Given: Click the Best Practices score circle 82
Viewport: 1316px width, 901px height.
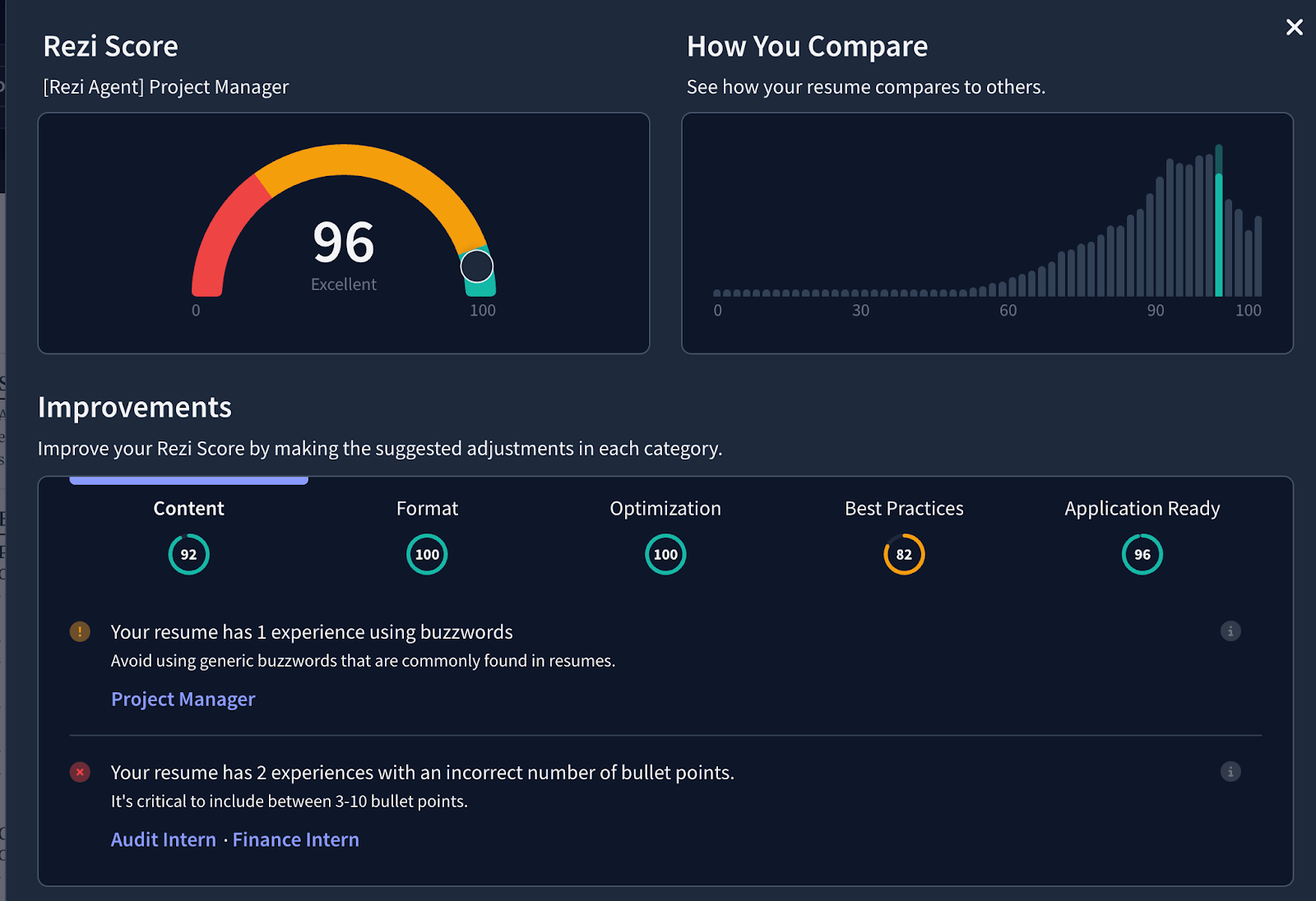Looking at the screenshot, I should pos(904,554).
